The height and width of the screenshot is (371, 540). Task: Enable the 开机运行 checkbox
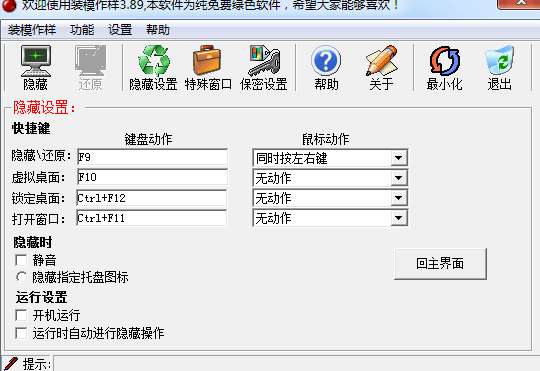tap(21, 315)
